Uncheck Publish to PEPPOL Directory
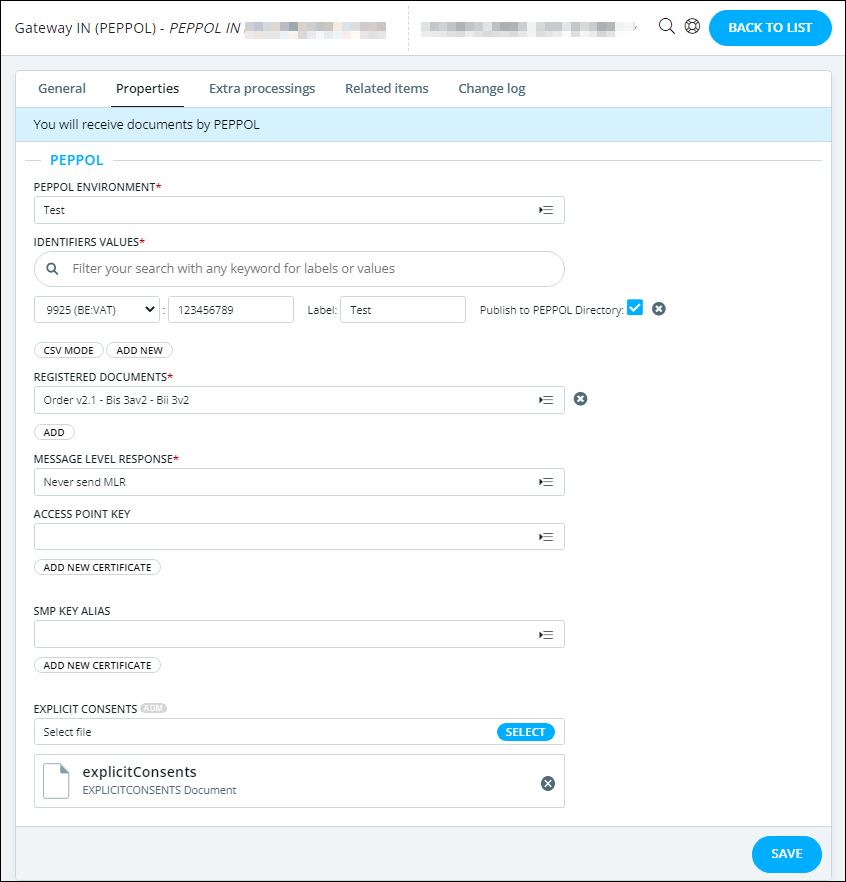Screen dimensions: 846x882 click(635, 308)
